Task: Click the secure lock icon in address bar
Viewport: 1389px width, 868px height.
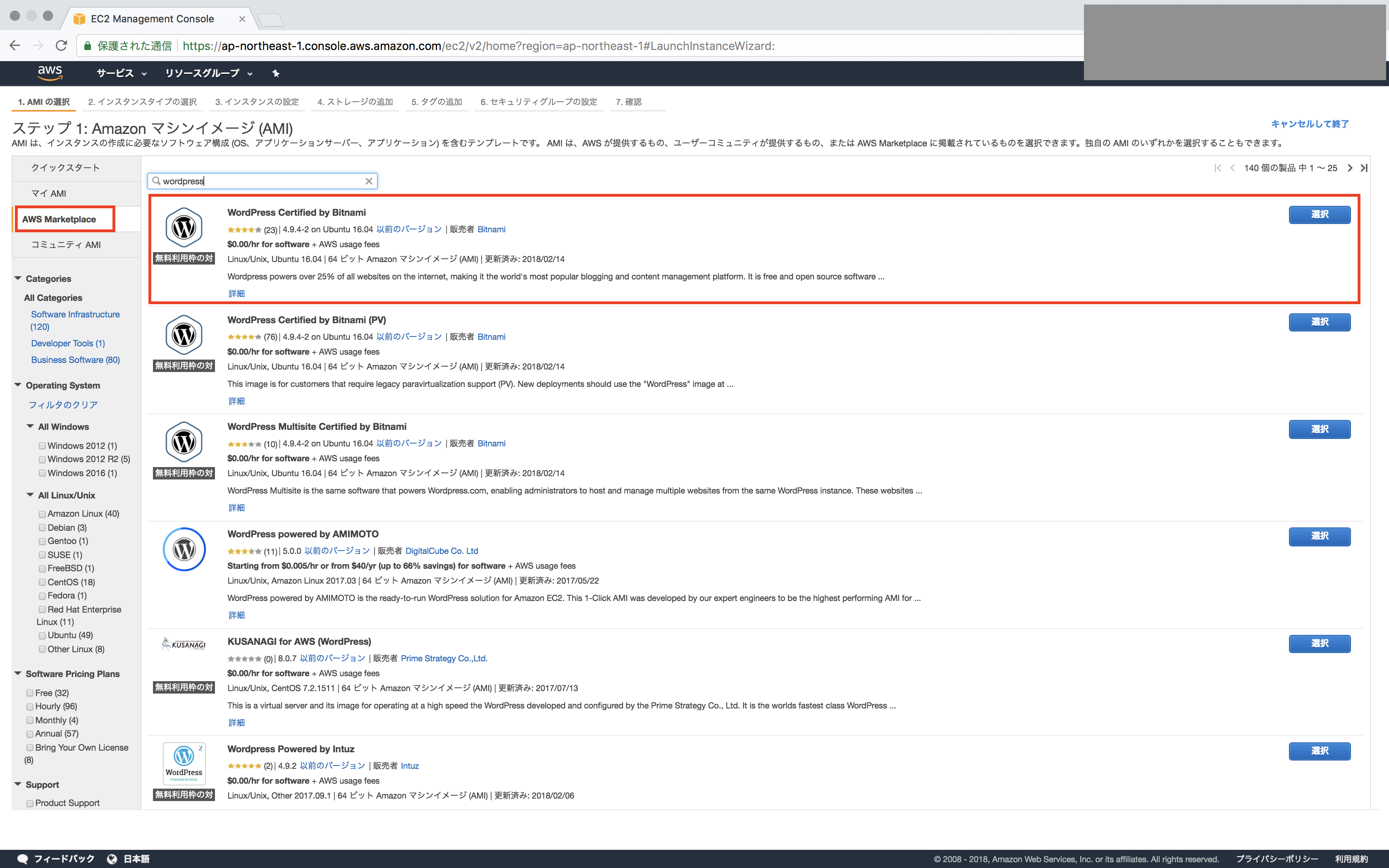Action: 88,46
